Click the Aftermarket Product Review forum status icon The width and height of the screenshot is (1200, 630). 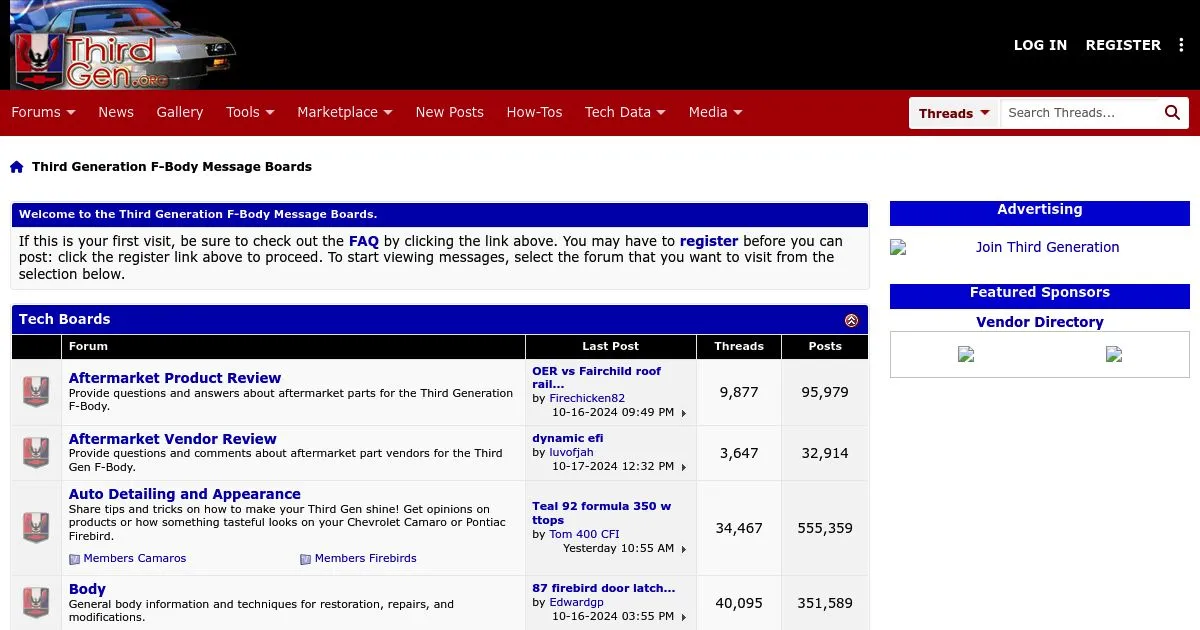click(x=36, y=392)
